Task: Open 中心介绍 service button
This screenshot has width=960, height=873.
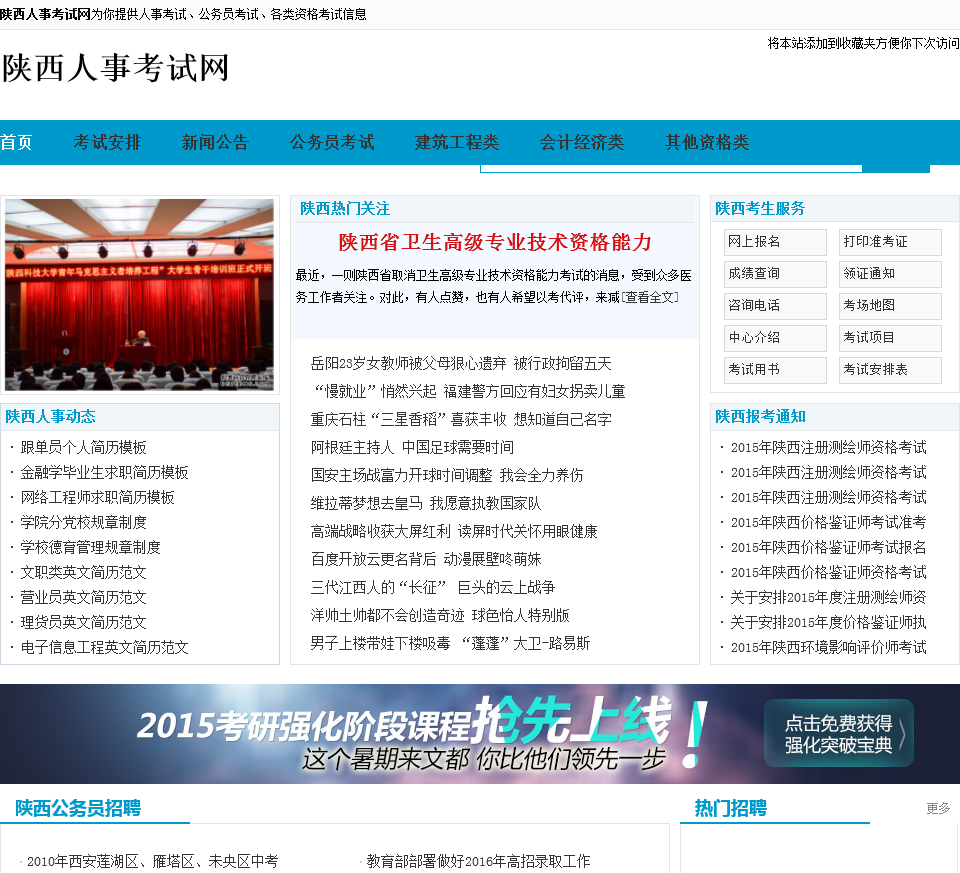Action: 775,338
